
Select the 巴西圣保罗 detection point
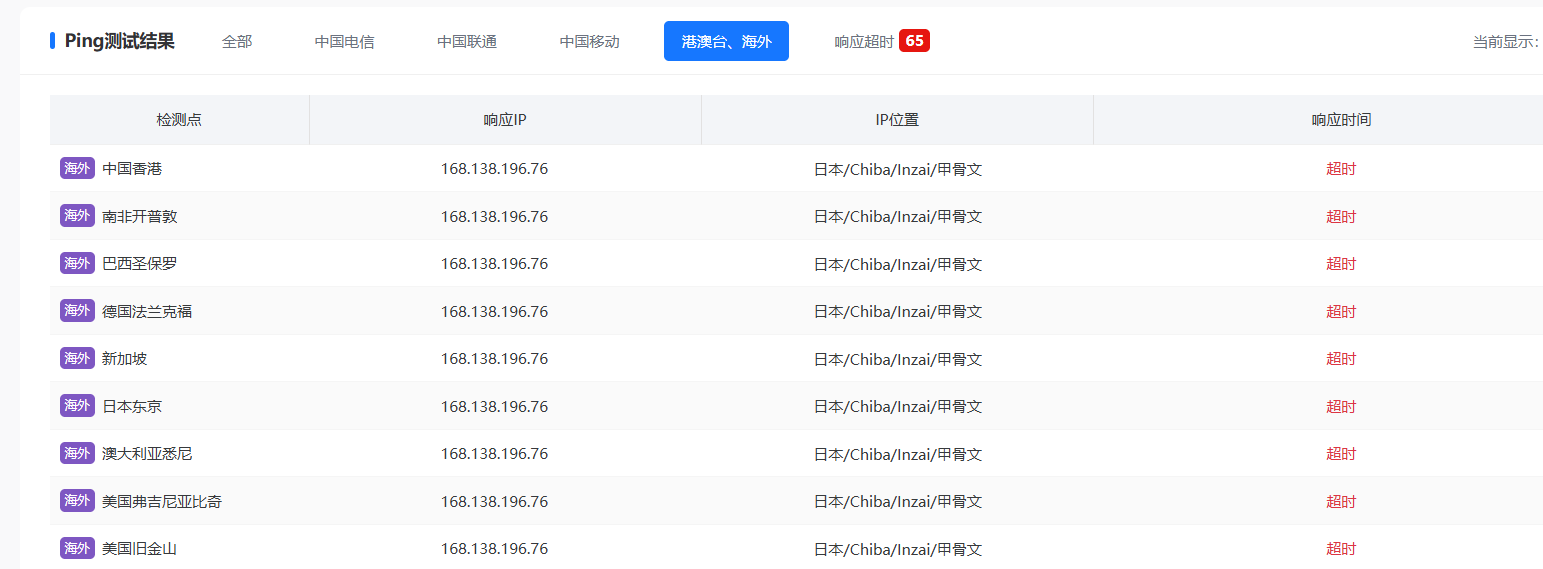coord(140,264)
